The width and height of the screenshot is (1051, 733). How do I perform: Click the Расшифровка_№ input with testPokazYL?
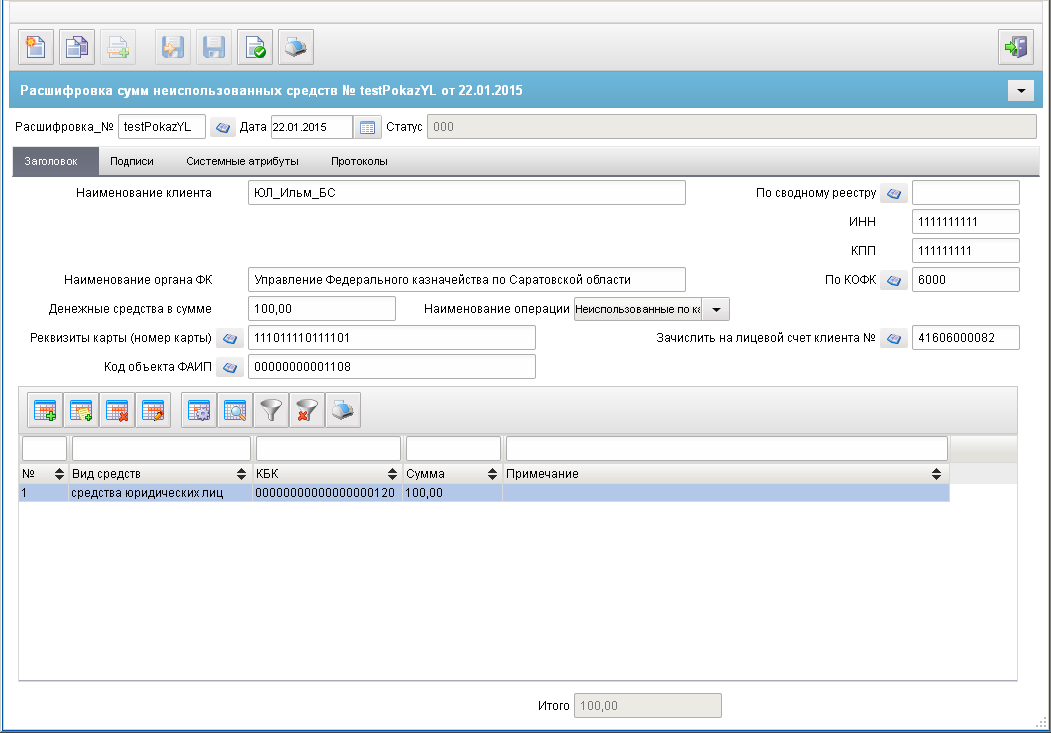click(162, 127)
